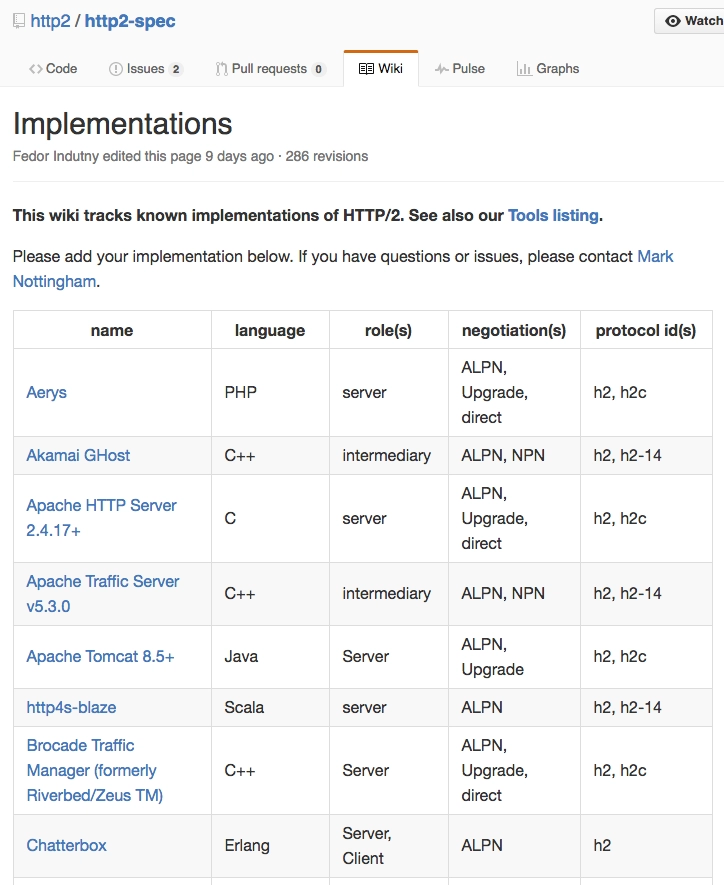The width and height of the screenshot is (724, 885).
Task: Follow the Tools listing link
Action: pyautogui.click(x=553, y=215)
